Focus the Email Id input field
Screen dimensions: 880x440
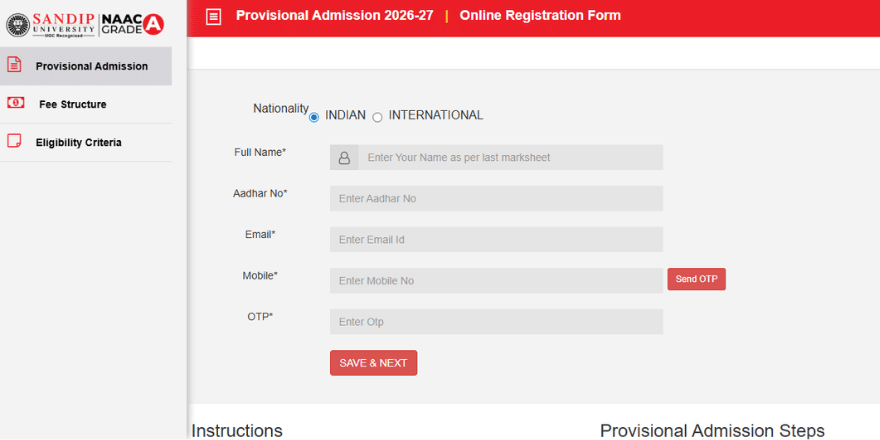[x=496, y=239]
